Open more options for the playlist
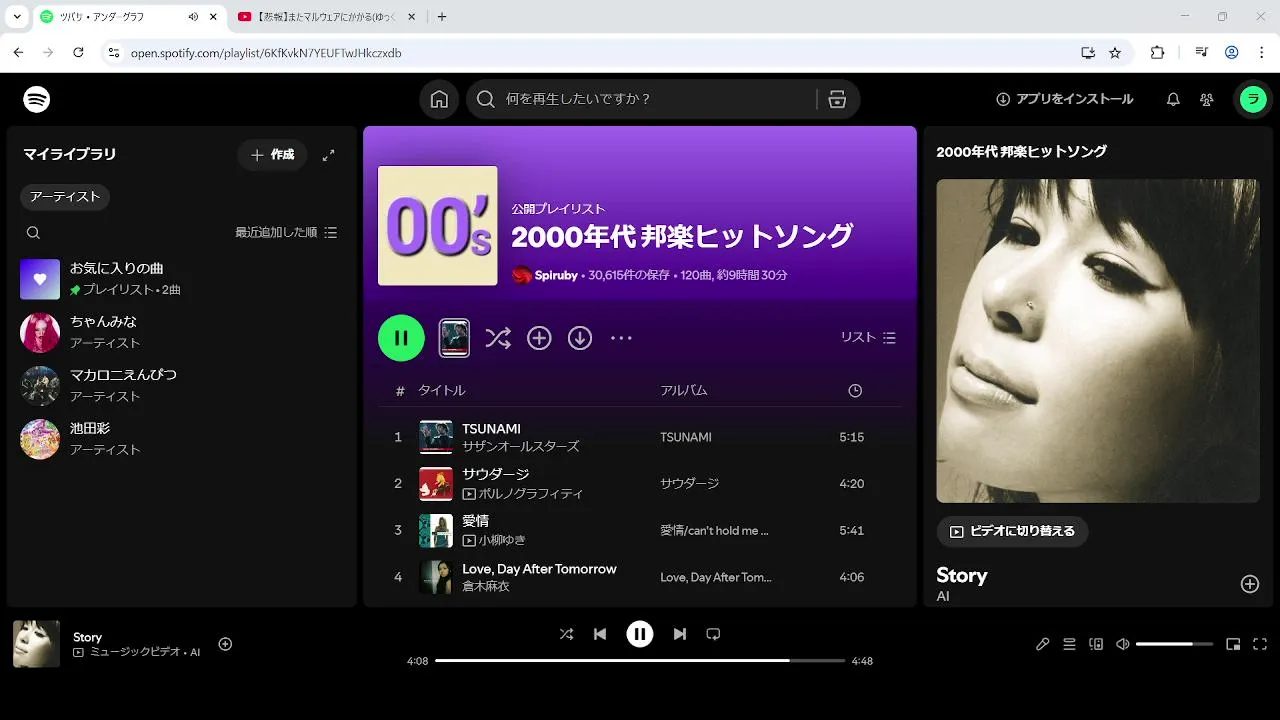Viewport: 1280px width, 720px height. tap(621, 338)
